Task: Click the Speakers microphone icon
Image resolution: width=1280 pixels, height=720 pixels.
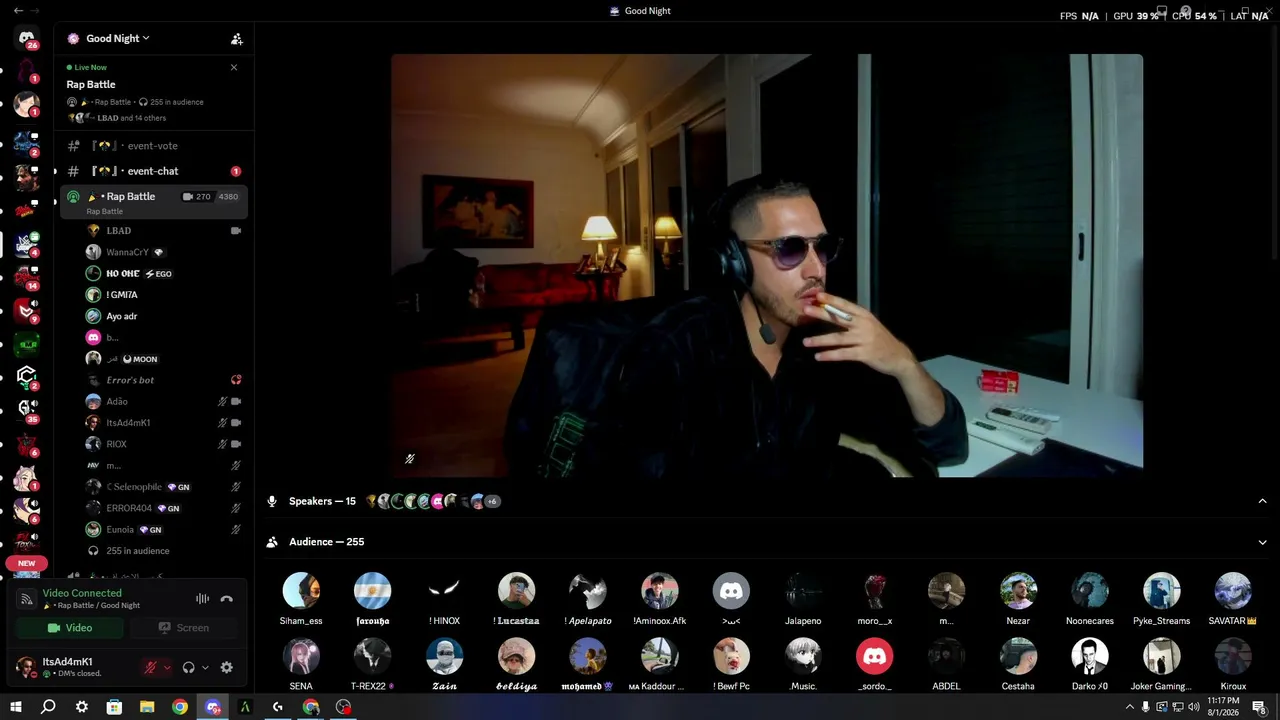Action: point(272,501)
